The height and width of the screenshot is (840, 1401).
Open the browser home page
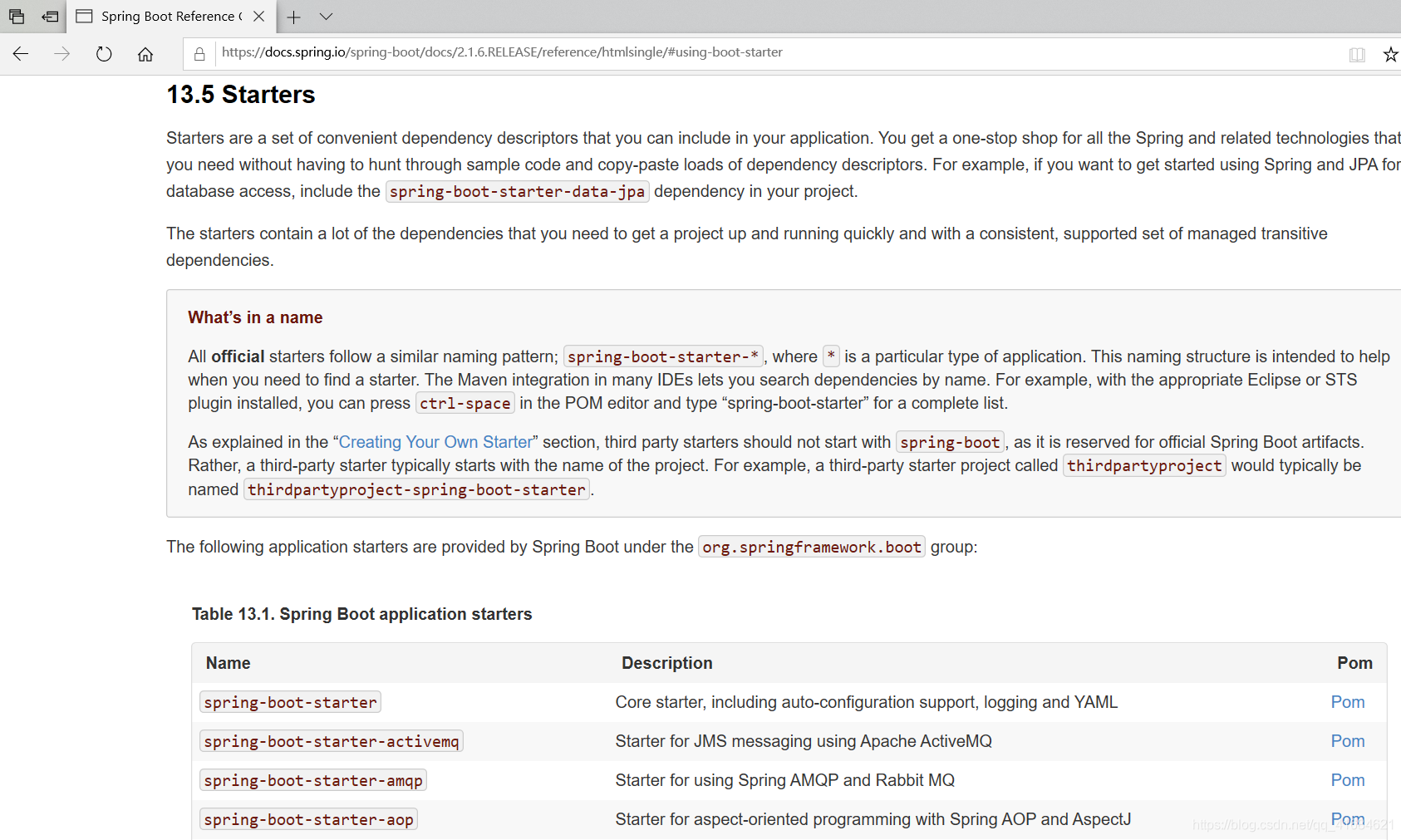[x=145, y=54]
